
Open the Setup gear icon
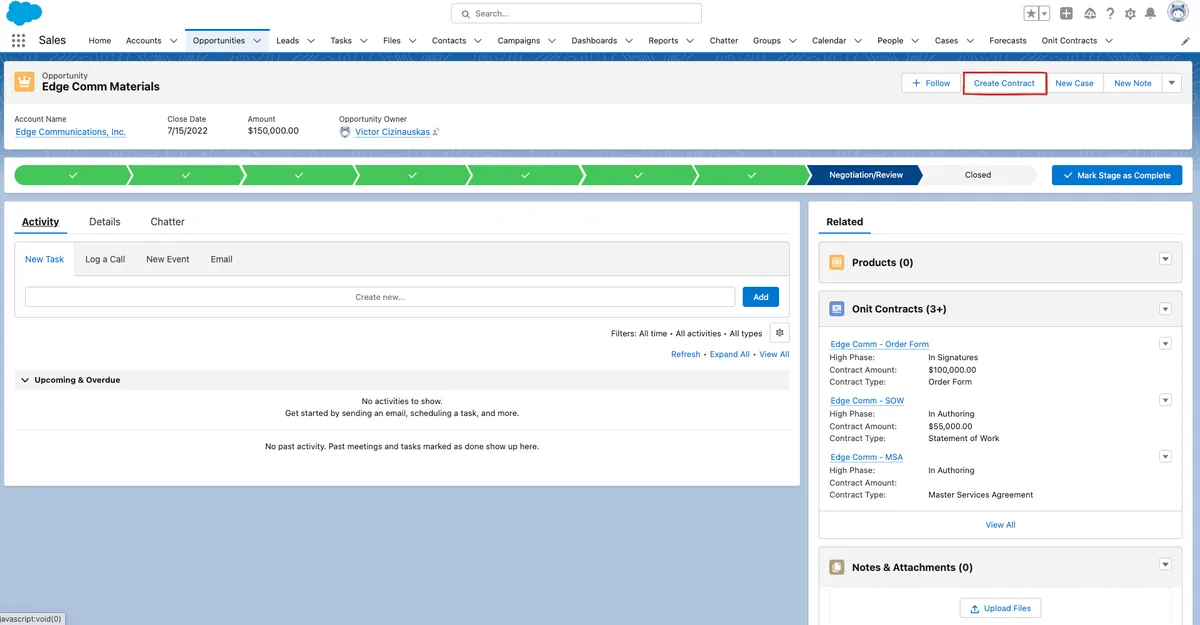1130,14
